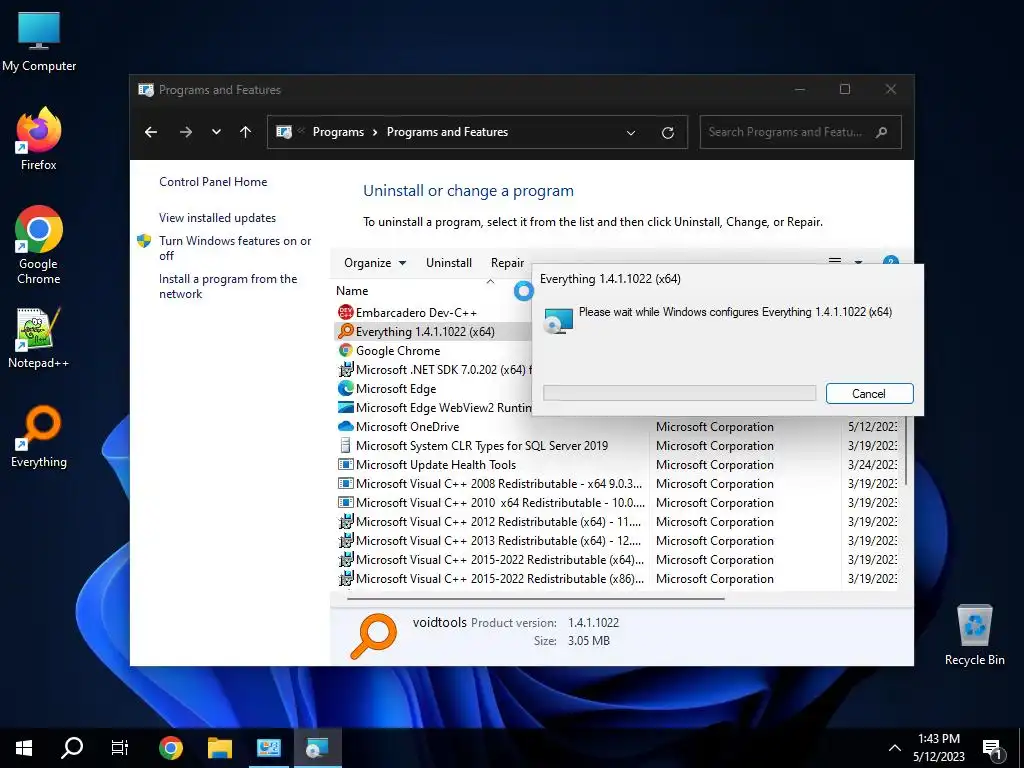Select Visual C++ 2008 Redistributable x64 entry

490,483
